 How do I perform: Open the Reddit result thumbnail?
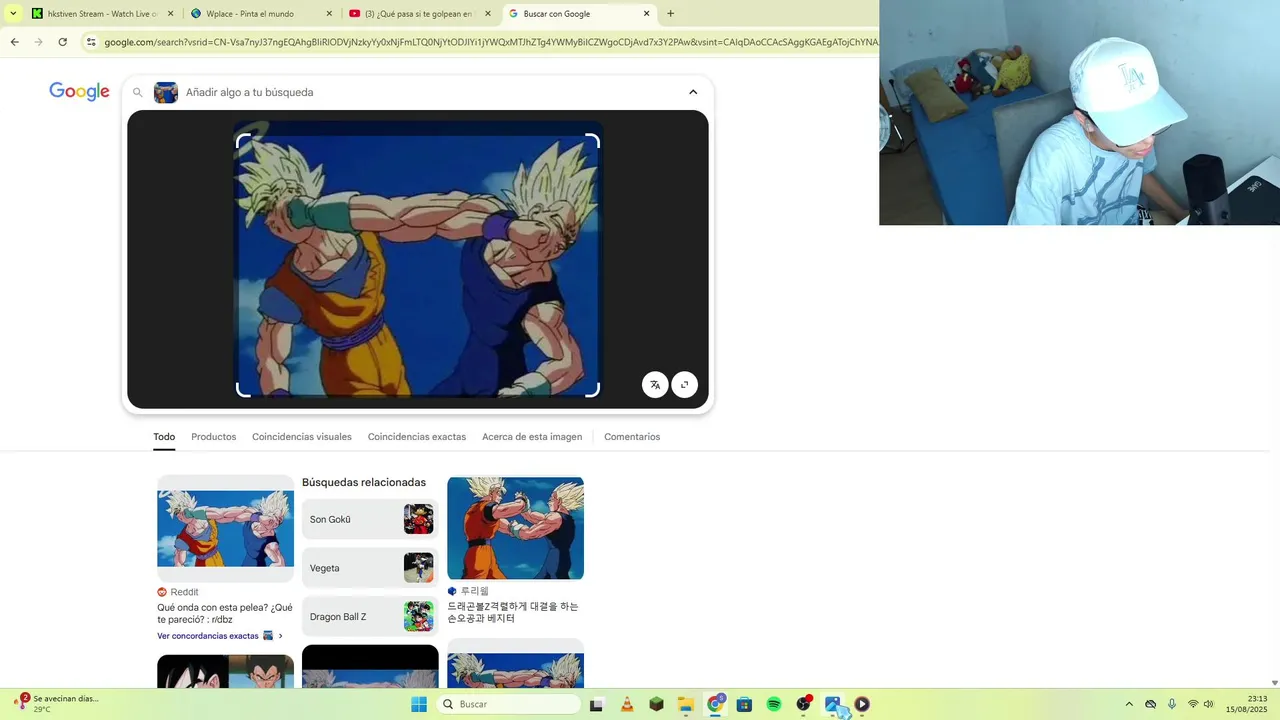226,528
